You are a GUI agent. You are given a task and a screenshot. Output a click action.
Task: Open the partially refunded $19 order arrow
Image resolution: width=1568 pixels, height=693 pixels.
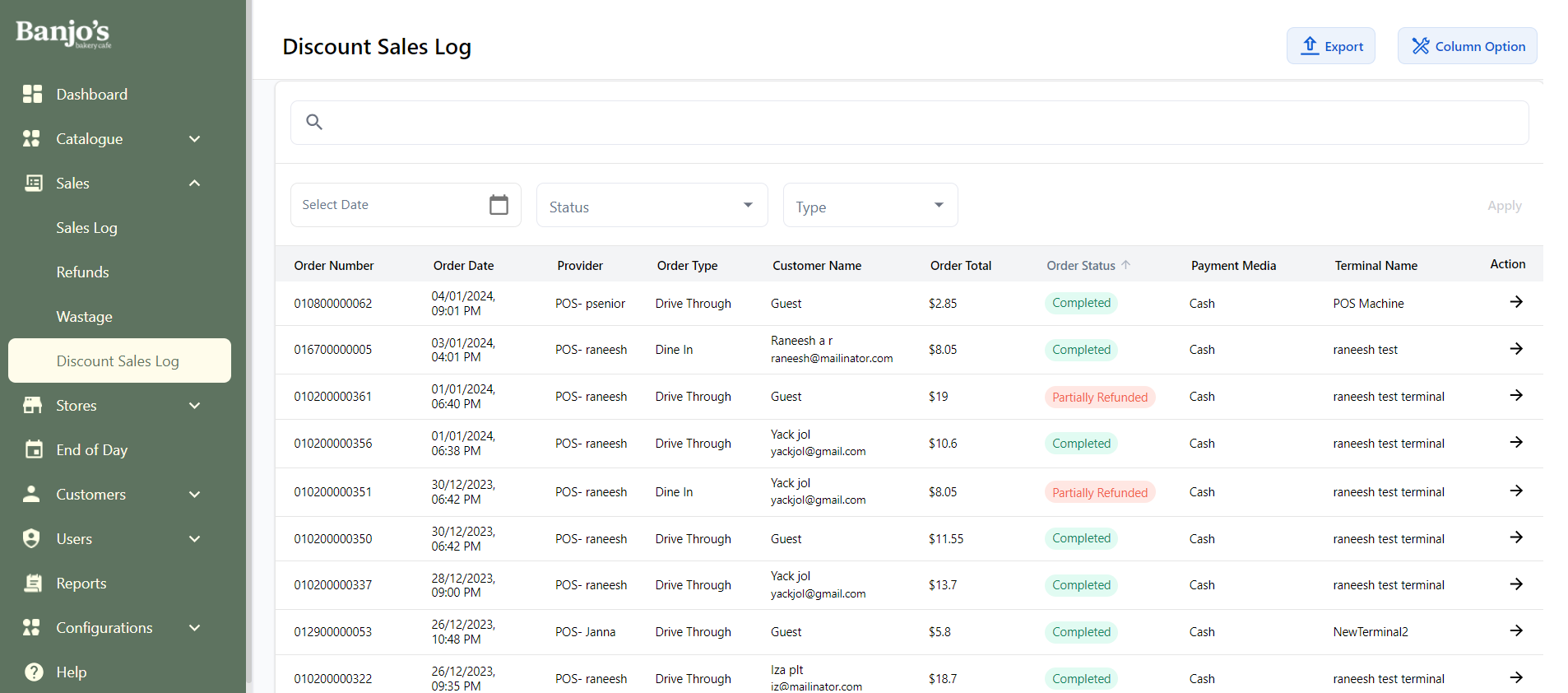pyautogui.click(x=1515, y=396)
